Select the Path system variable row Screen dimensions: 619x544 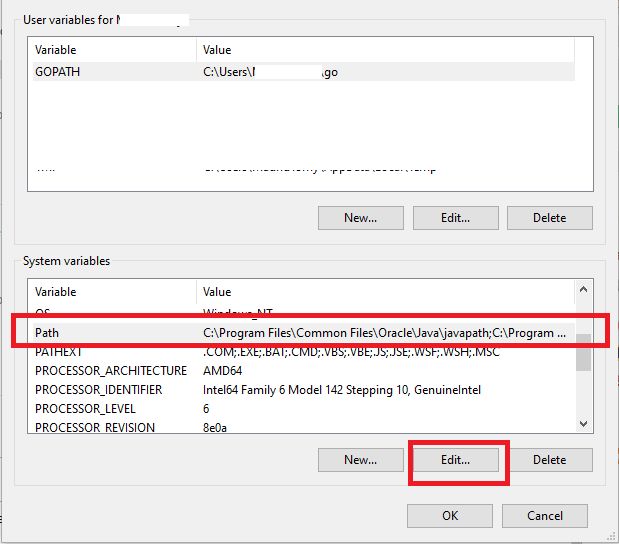(304, 333)
